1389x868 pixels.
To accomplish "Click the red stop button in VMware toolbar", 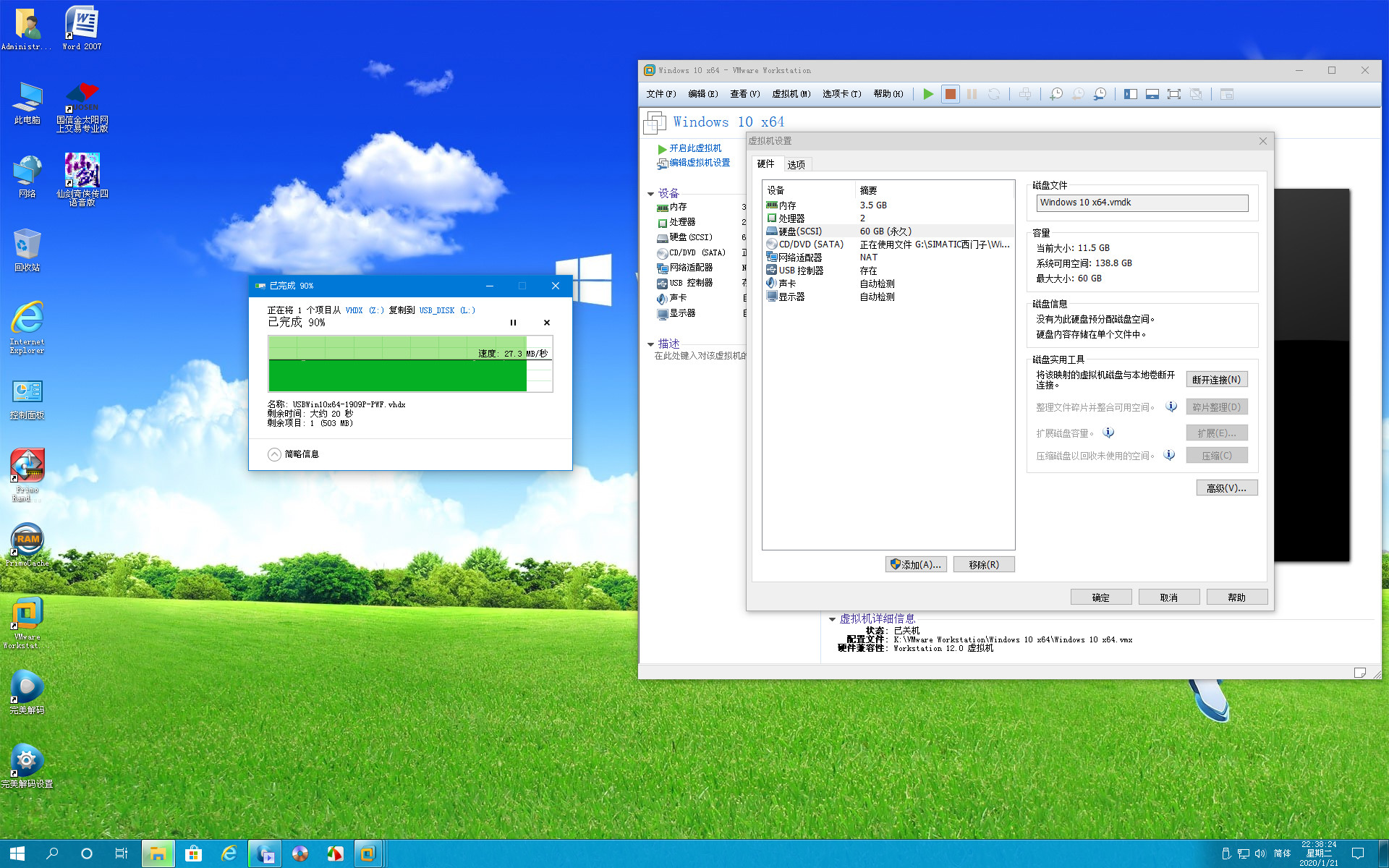I will (x=951, y=94).
